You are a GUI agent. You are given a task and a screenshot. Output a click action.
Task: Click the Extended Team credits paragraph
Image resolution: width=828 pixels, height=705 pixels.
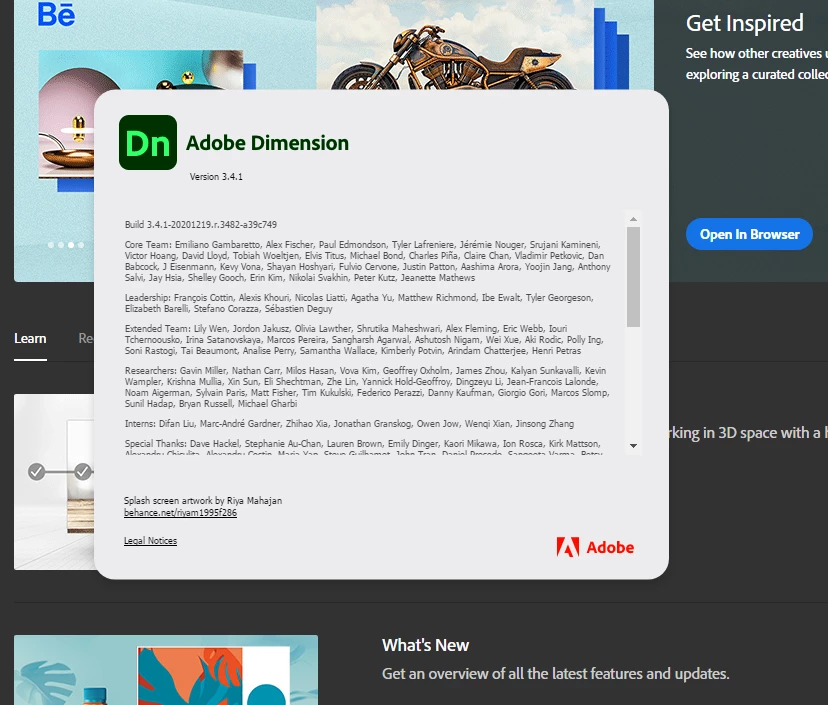pyautogui.click(x=364, y=340)
